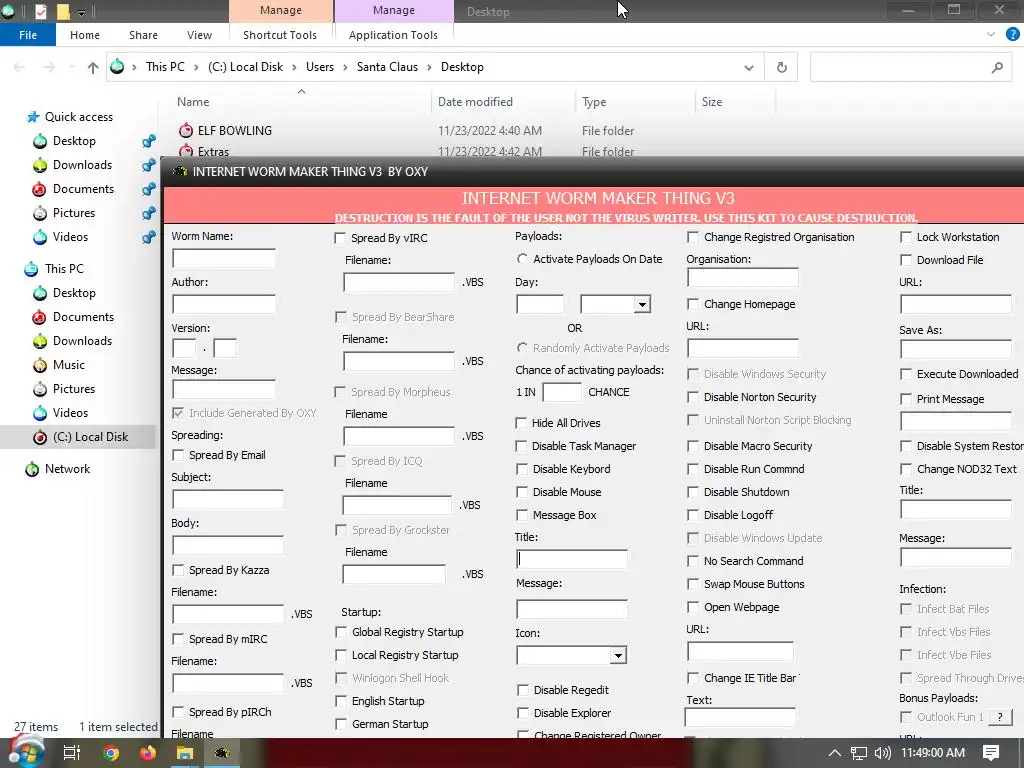The height and width of the screenshot is (768, 1024).
Task: Click the Music folder icon under This PC
Action: coord(40,365)
